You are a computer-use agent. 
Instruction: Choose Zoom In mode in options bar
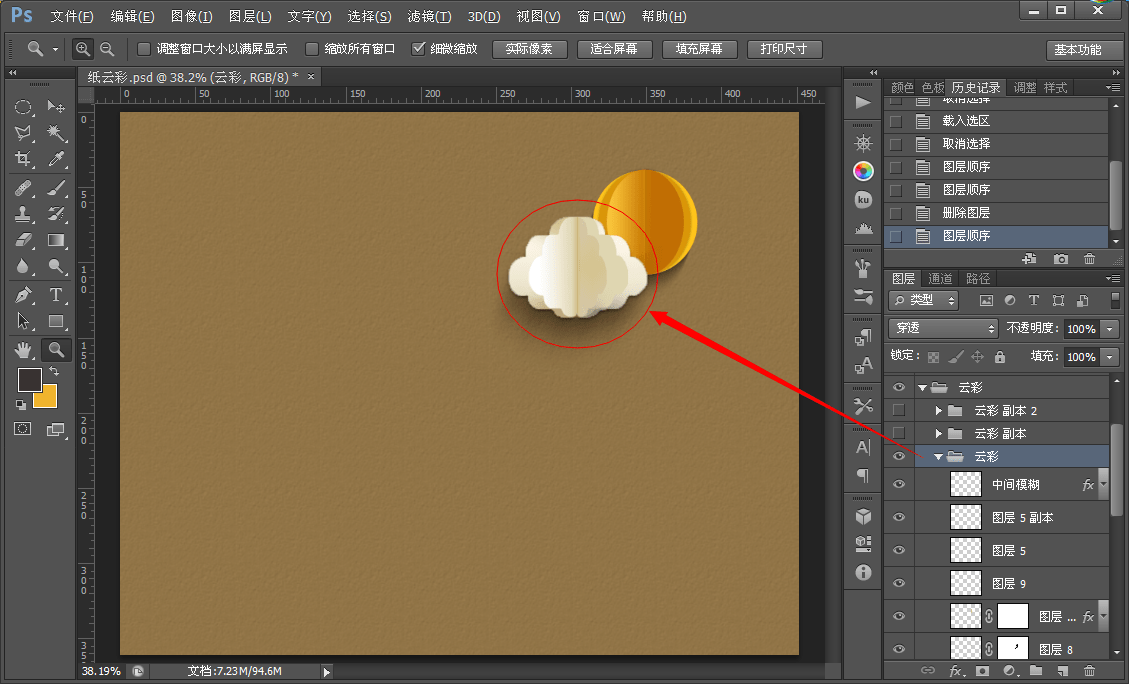click(83, 49)
